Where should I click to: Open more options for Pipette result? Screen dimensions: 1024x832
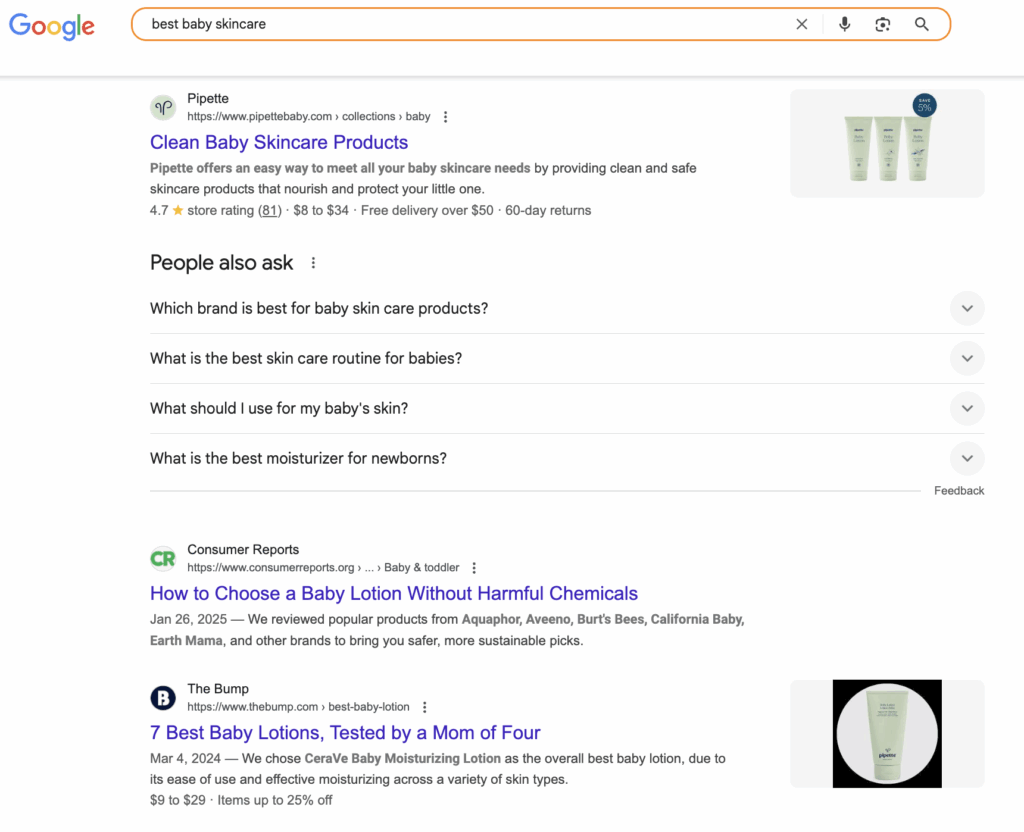(446, 117)
